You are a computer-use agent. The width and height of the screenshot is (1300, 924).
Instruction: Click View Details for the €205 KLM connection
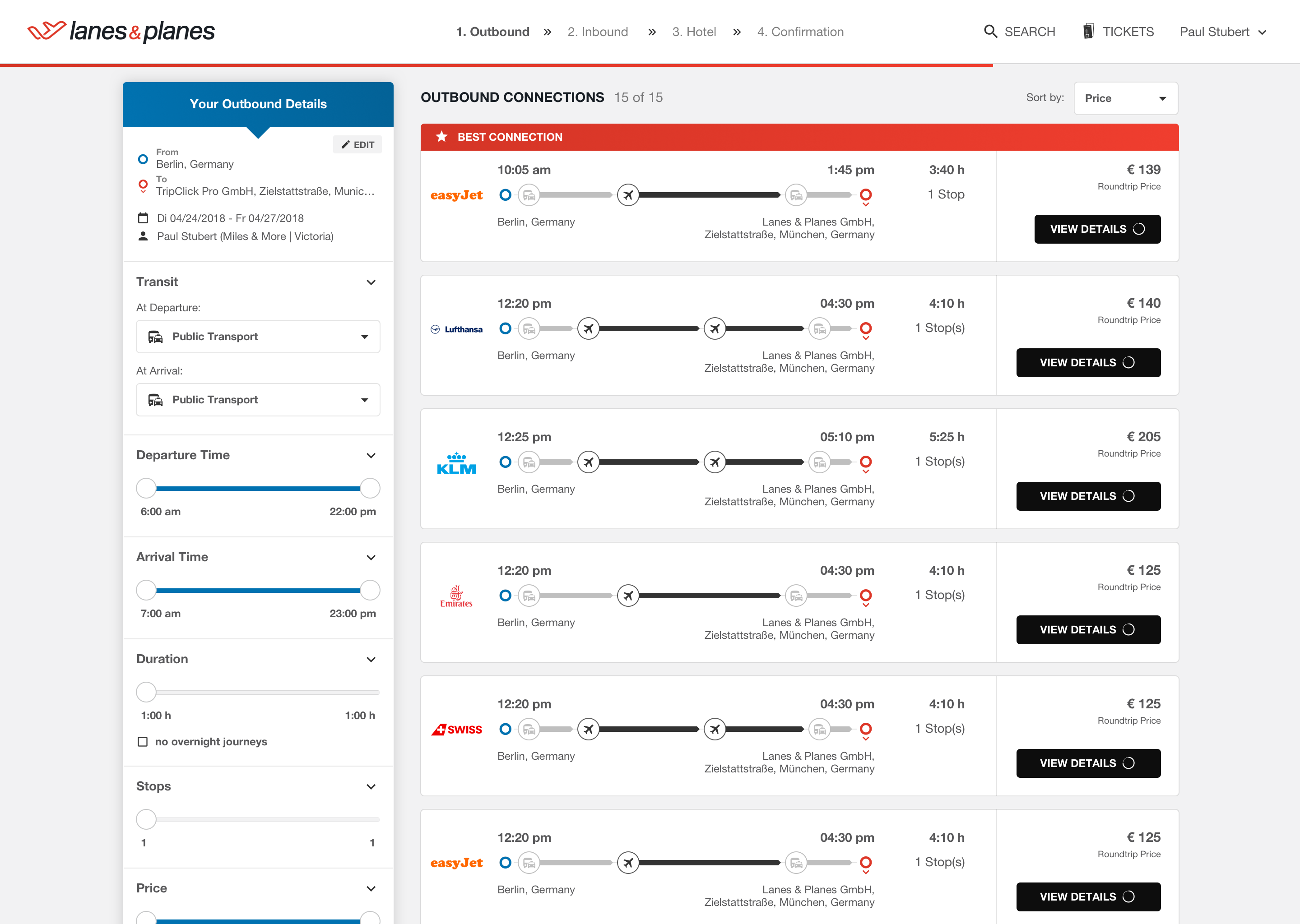(1088, 496)
